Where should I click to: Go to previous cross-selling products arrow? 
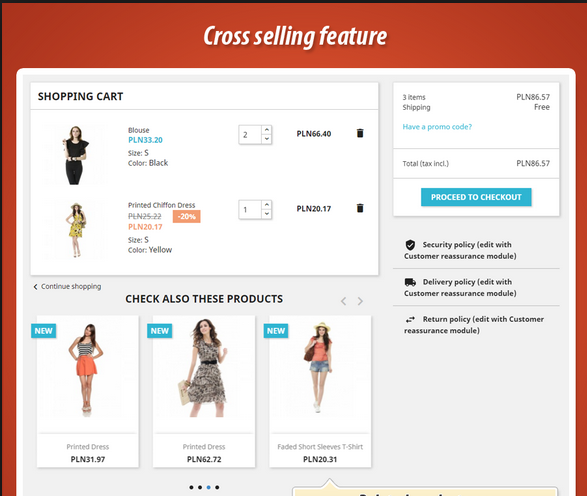tap(343, 301)
